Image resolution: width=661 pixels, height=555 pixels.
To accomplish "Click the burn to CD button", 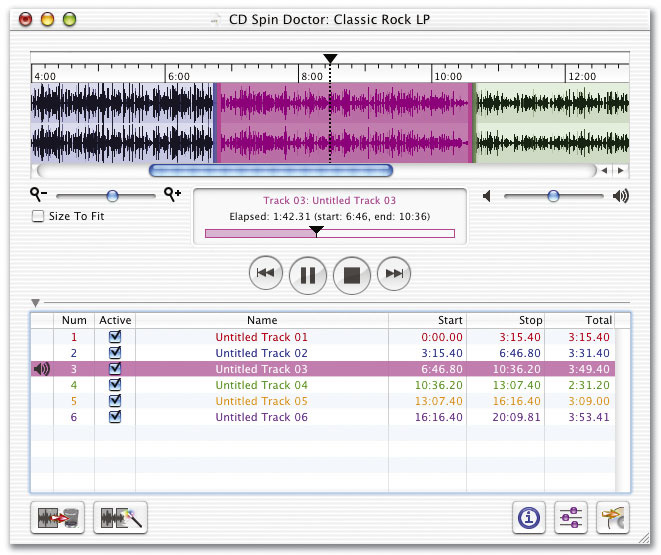I will pos(613,517).
